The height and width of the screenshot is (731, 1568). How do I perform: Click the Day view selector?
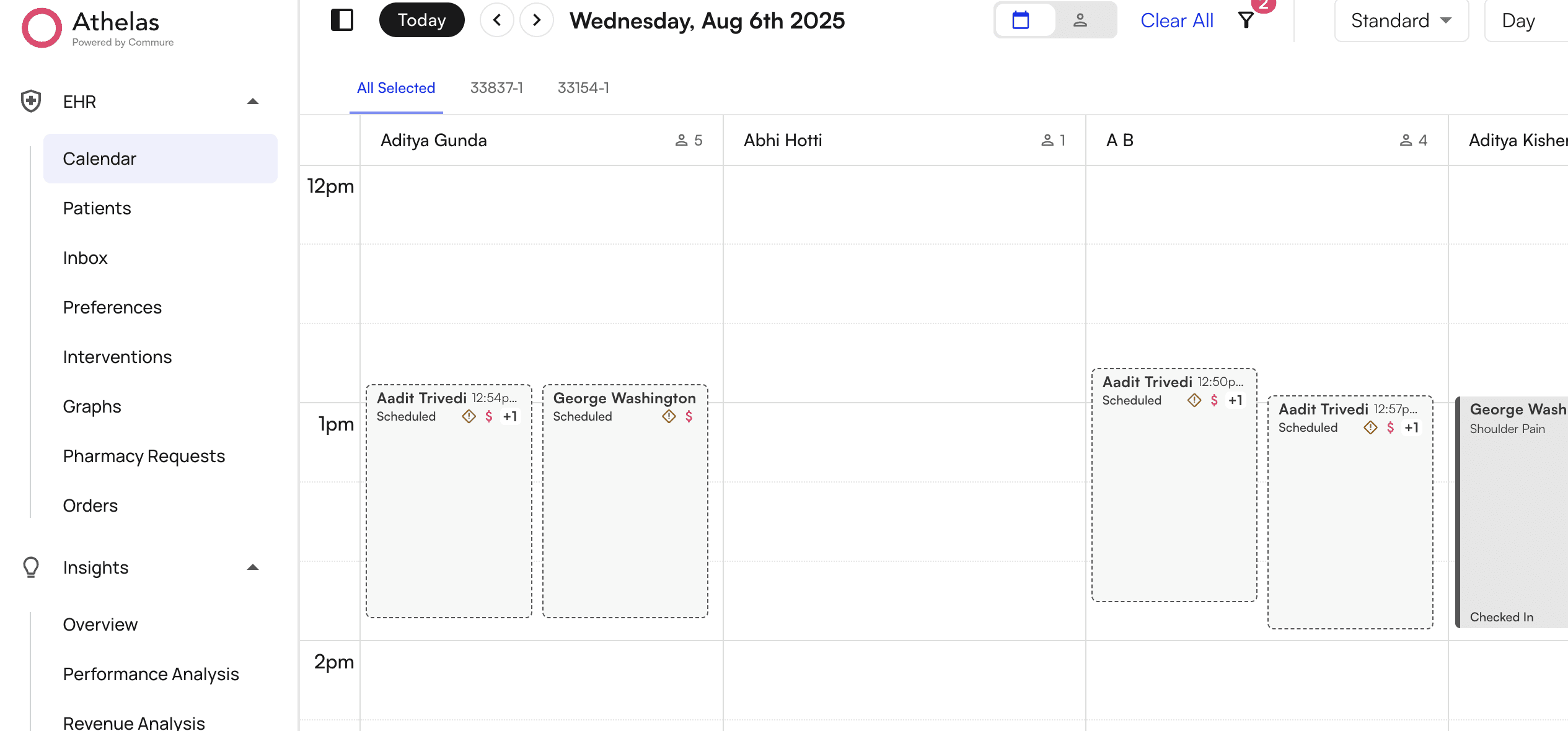[x=1518, y=20]
